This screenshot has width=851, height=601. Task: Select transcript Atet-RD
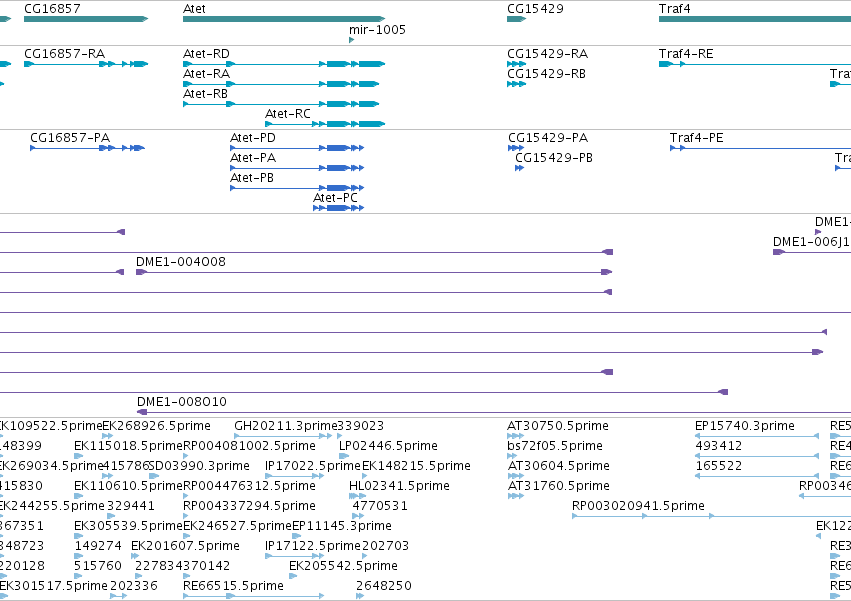pyautogui.click(x=284, y=64)
